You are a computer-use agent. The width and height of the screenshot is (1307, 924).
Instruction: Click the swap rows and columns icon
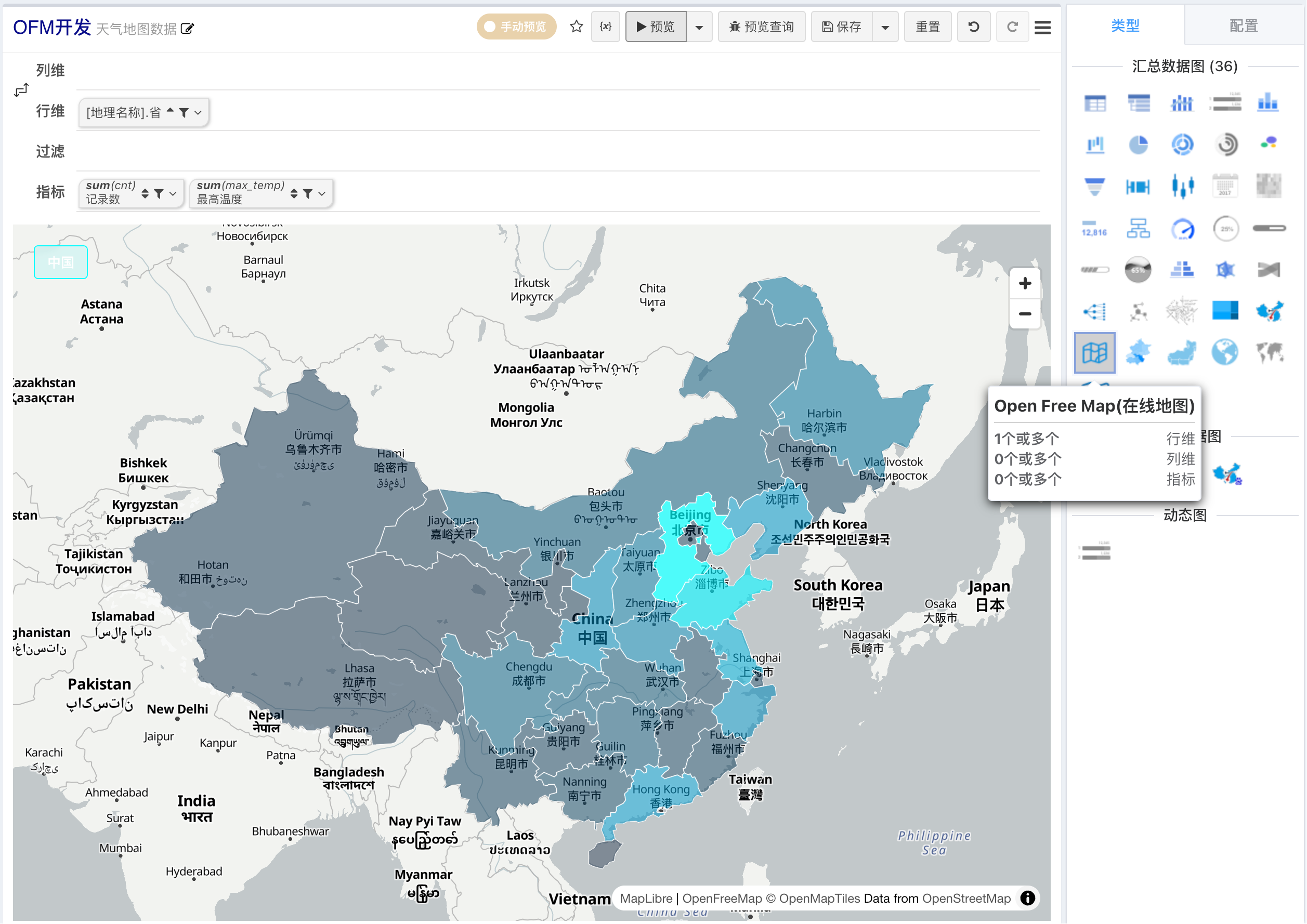(22, 90)
